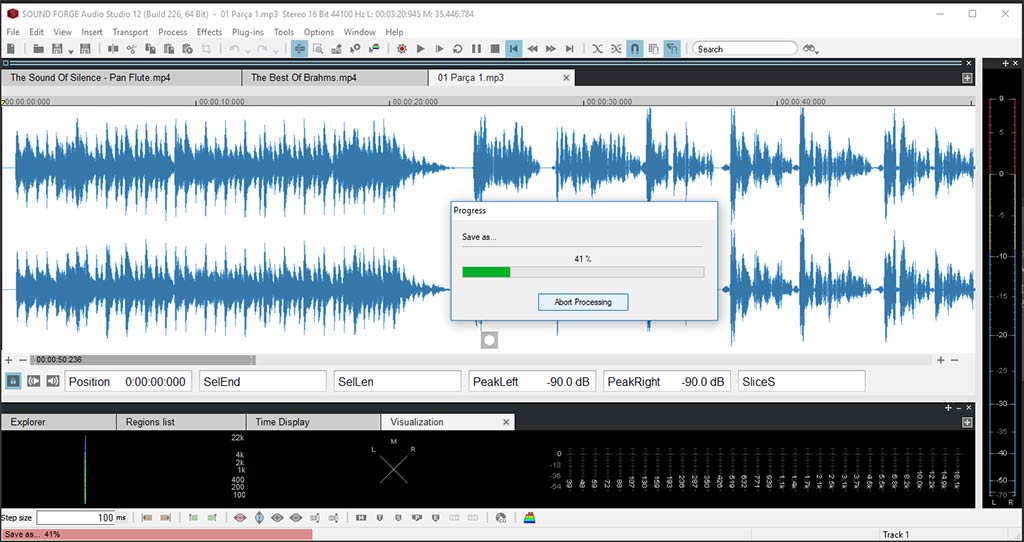Open the Transport menu
The height and width of the screenshot is (542, 1024).
pyautogui.click(x=130, y=32)
